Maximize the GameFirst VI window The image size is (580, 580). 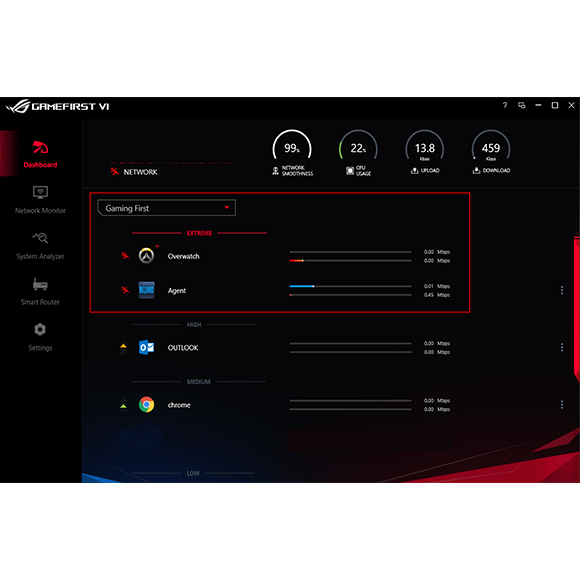coord(555,105)
